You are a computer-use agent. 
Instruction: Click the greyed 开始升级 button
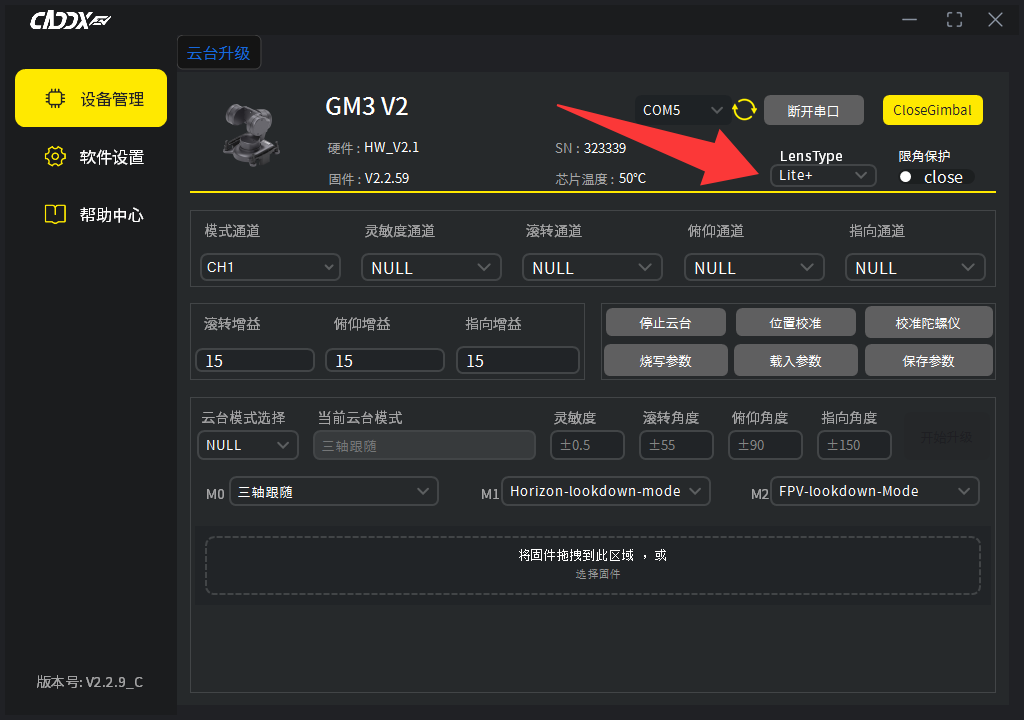coord(946,438)
